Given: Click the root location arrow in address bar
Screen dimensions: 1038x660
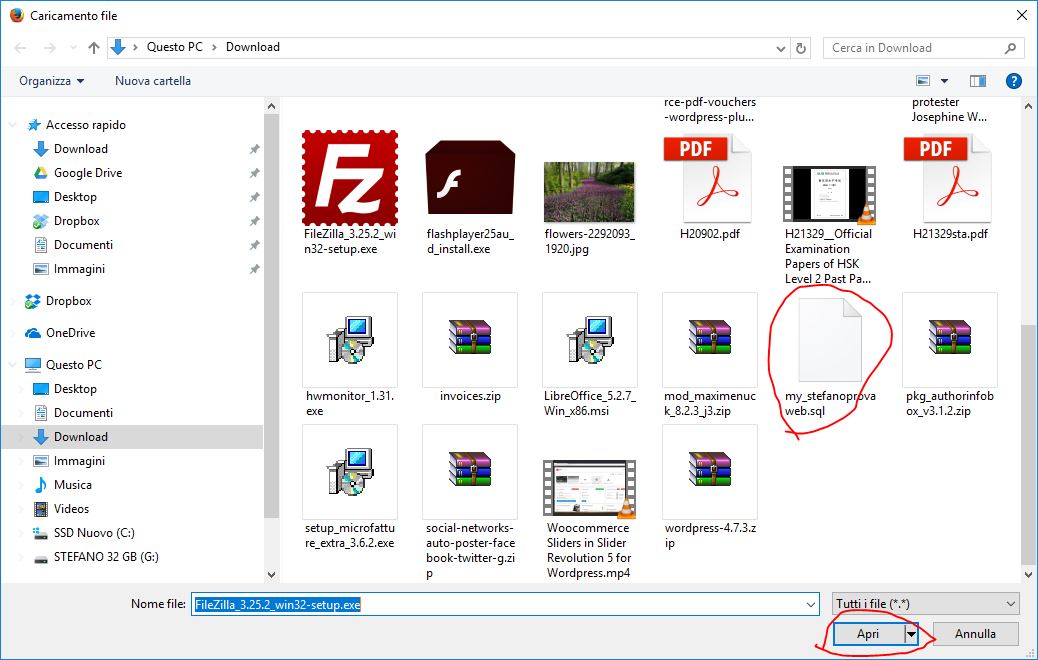Looking at the screenshot, I should click(x=135, y=48).
